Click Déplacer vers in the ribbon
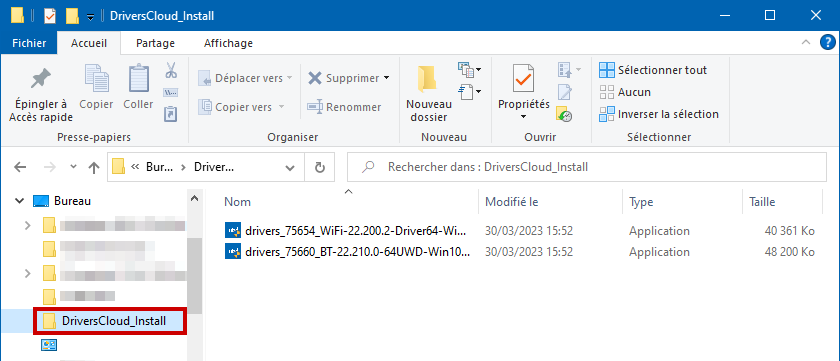The width and height of the screenshot is (840, 361). [x=245, y=78]
